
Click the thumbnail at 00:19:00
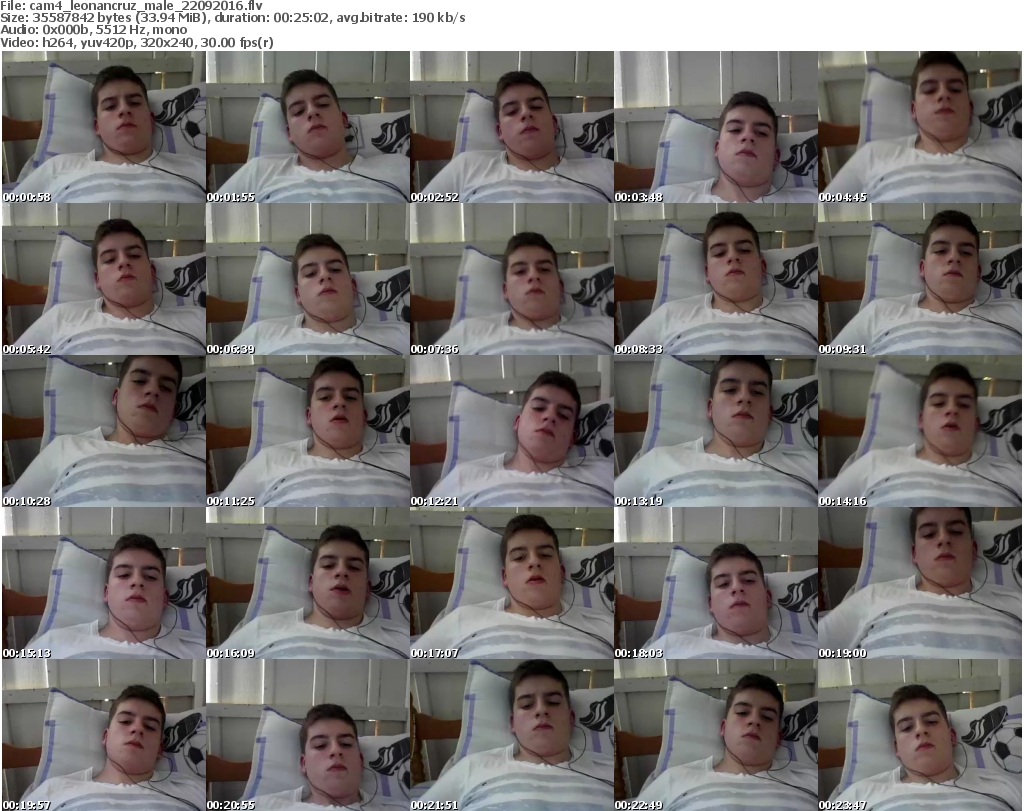[920, 584]
